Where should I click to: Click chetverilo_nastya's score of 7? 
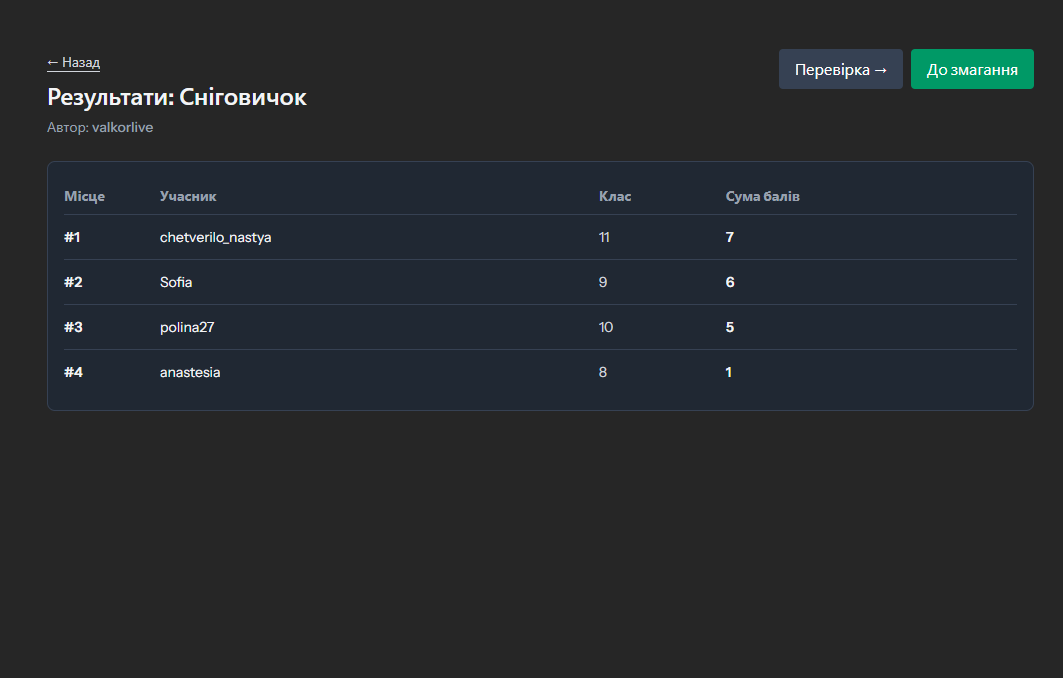click(730, 237)
